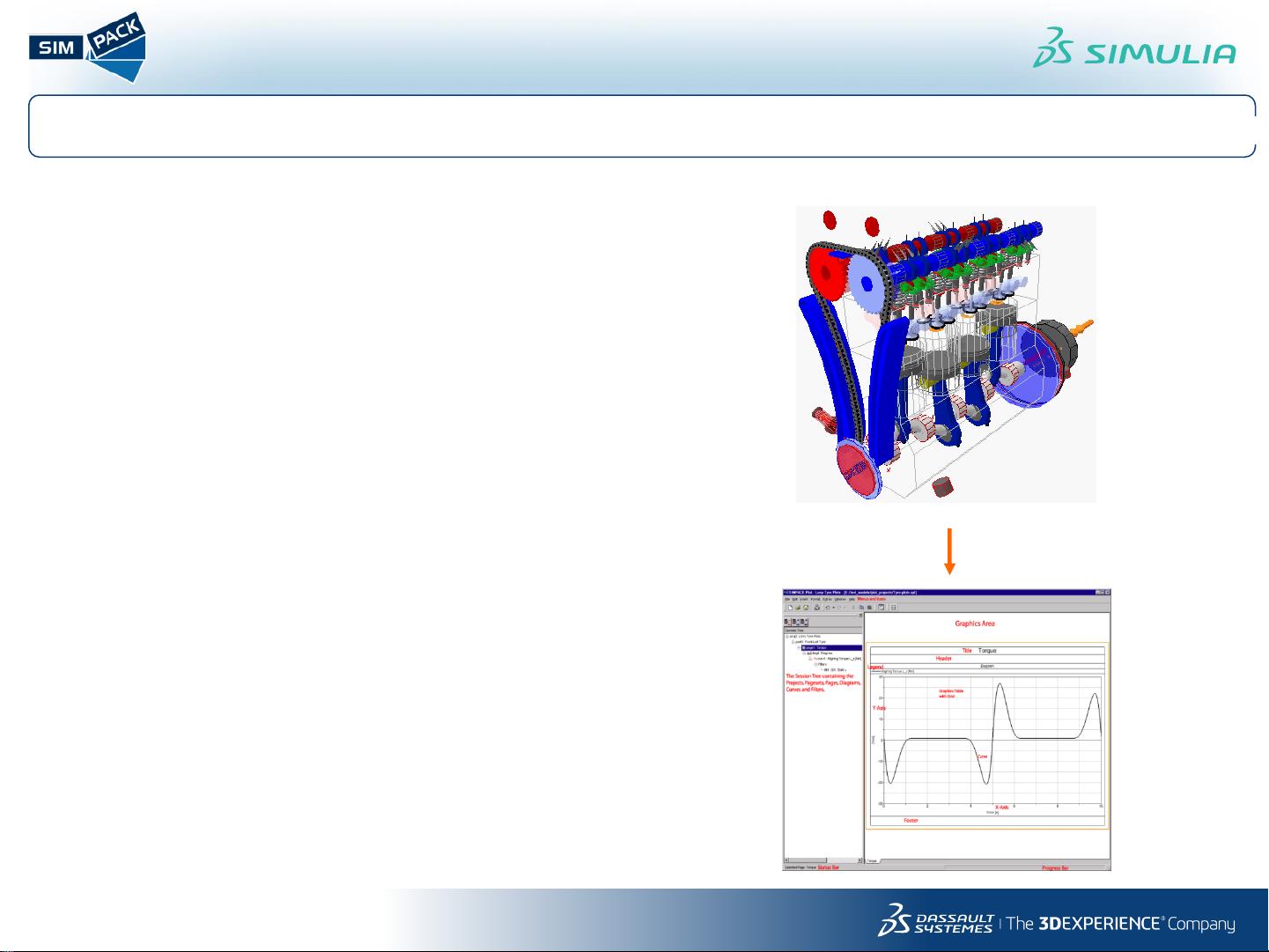Click the Paste icon in Plot toolbar
Image resolution: width=1269 pixels, height=952 pixels.
(x=869, y=608)
